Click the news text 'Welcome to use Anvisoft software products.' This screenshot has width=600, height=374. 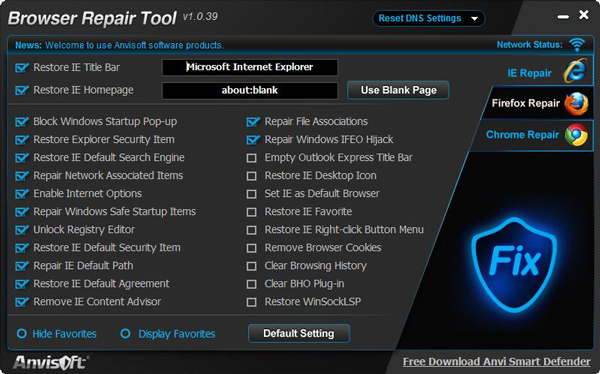tap(134, 45)
